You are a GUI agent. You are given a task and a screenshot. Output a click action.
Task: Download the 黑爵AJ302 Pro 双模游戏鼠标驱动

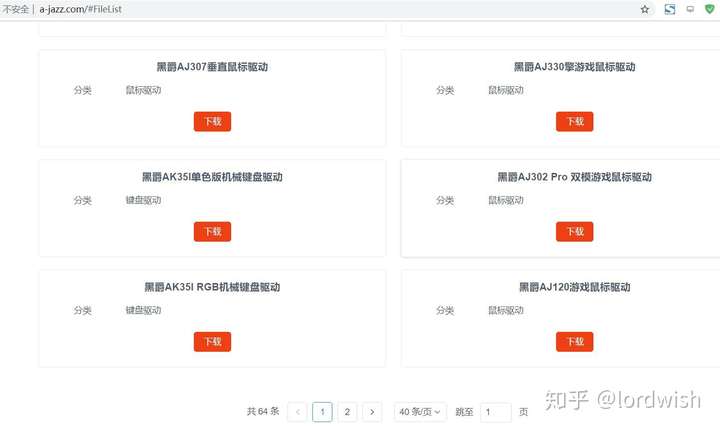tap(574, 231)
